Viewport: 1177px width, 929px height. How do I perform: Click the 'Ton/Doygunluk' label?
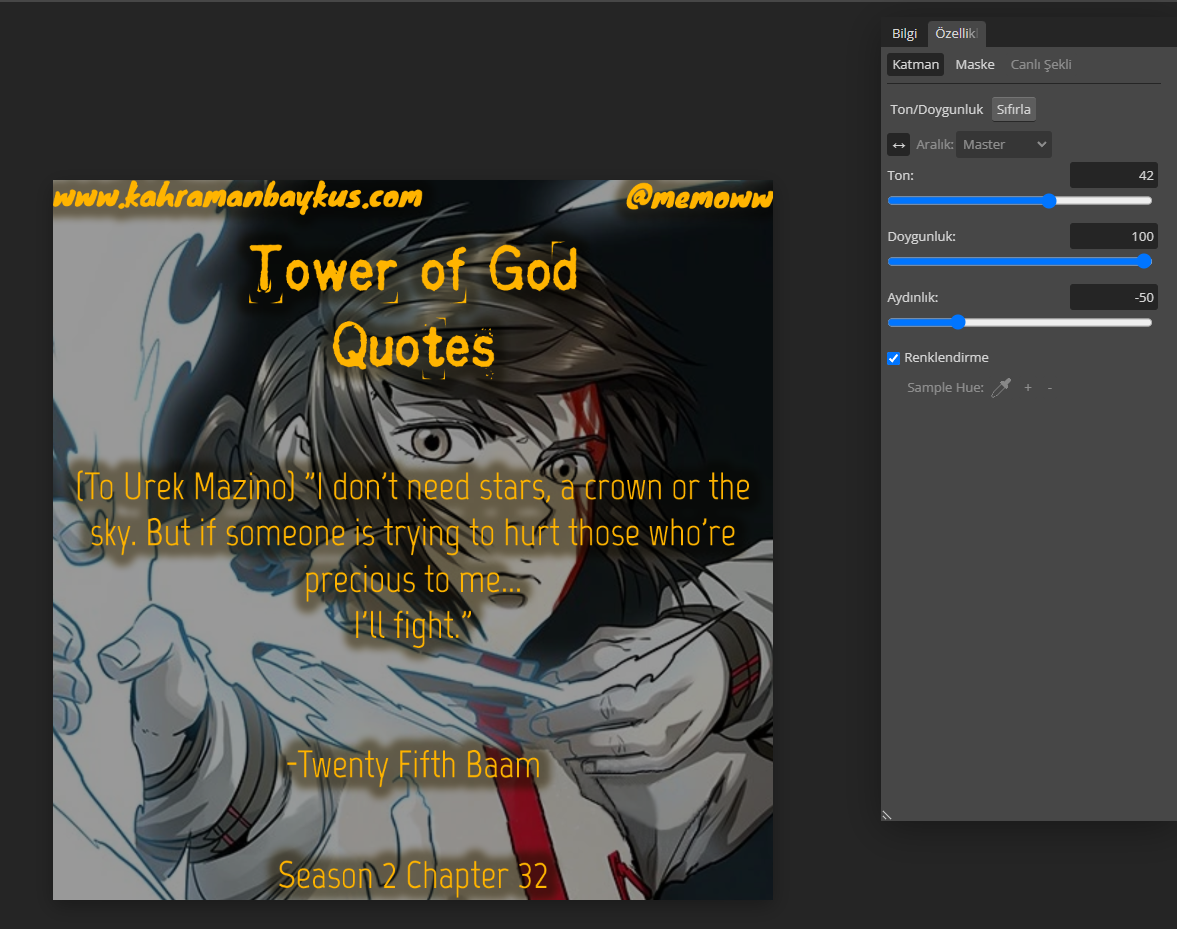(936, 110)
